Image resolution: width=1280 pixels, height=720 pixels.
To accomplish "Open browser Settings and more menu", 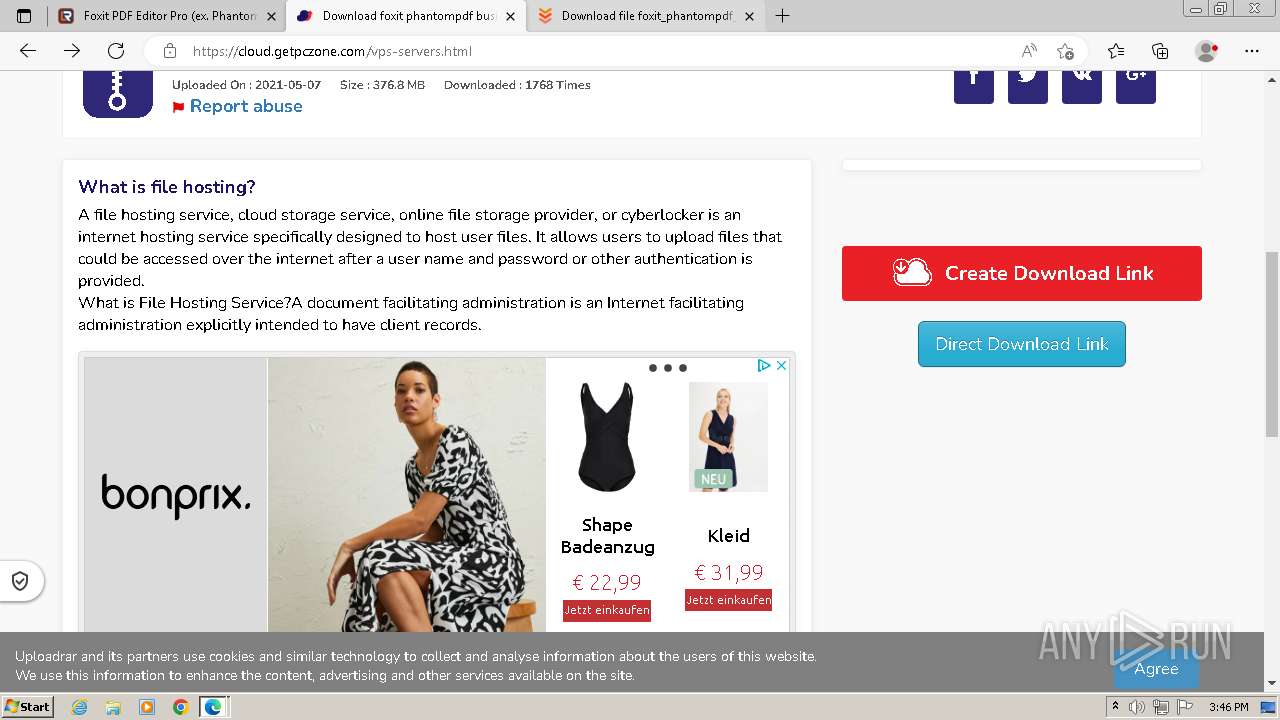I will (1252, 51).
